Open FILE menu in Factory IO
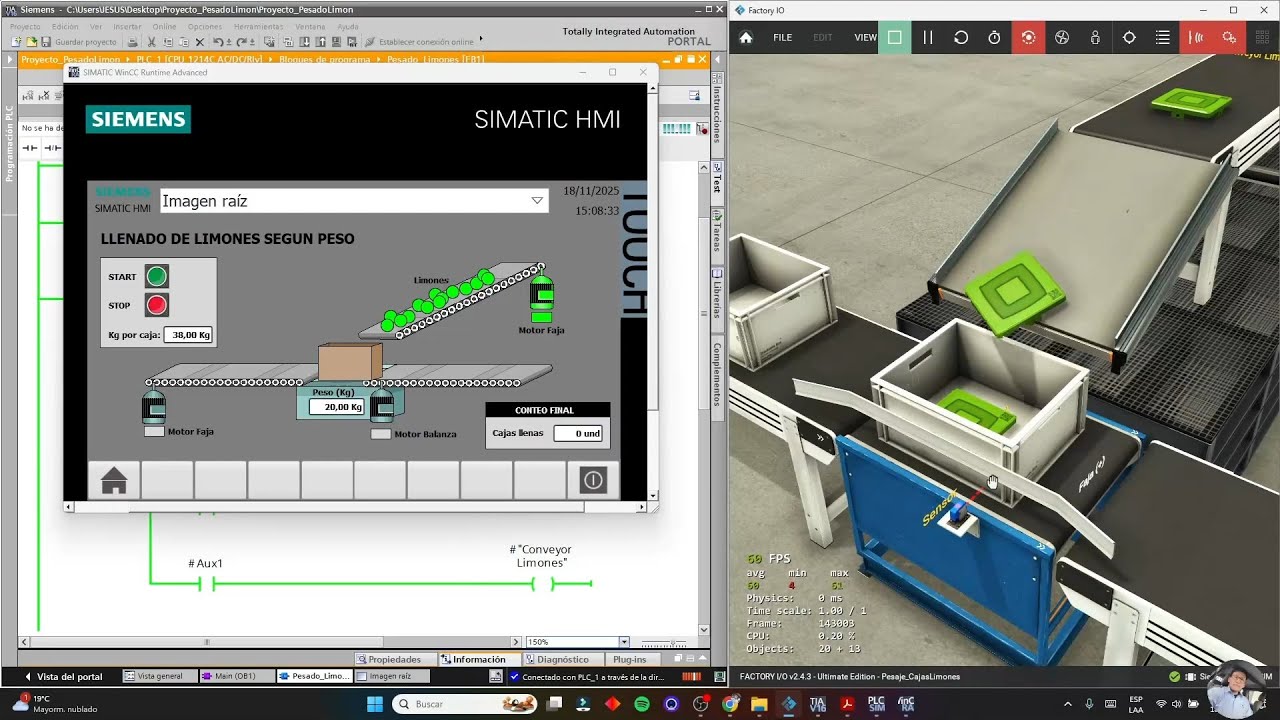Image resolution: width=1280 pixels, height=720 pixels. click(x=782, y=37)
